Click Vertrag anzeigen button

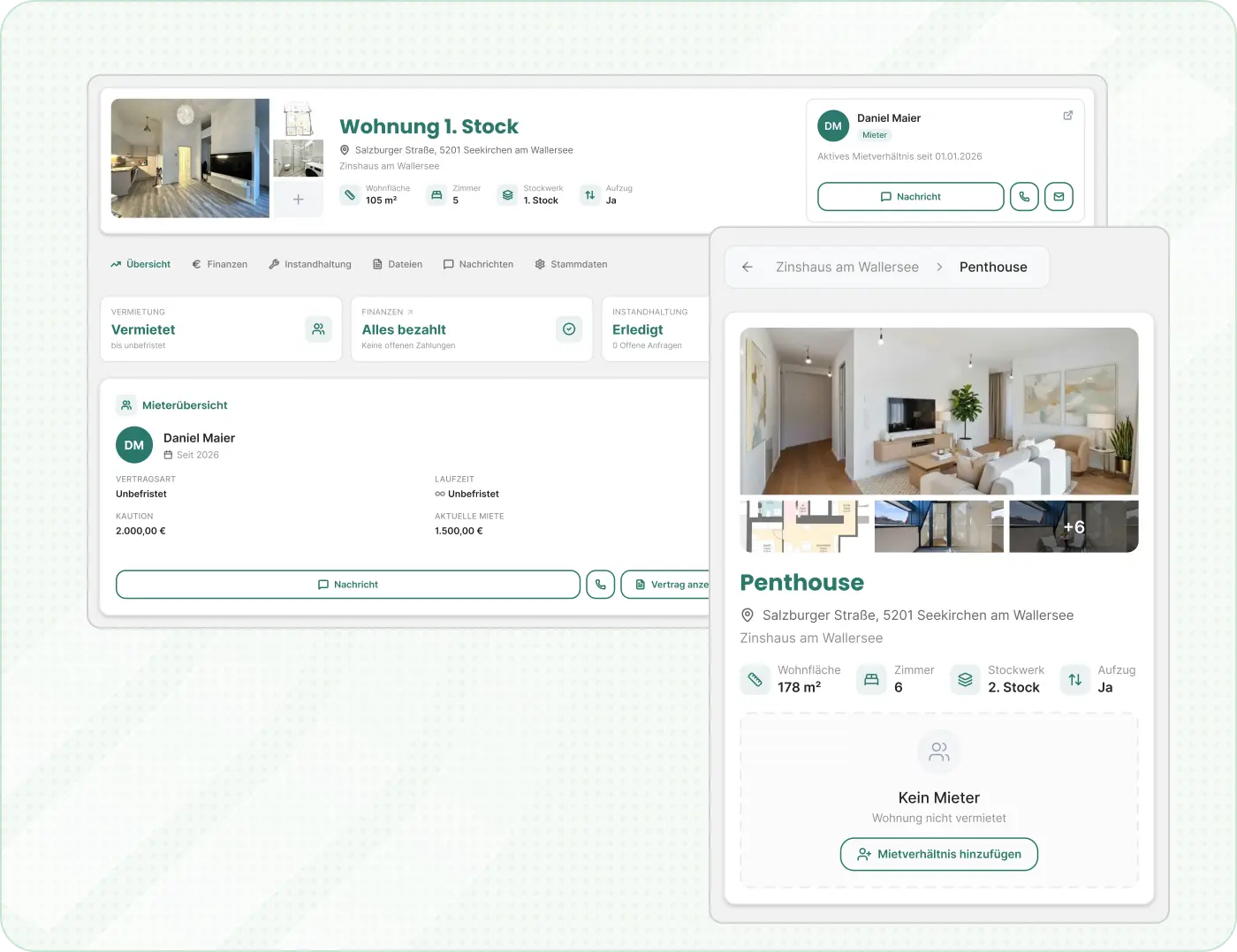[667, 585]
